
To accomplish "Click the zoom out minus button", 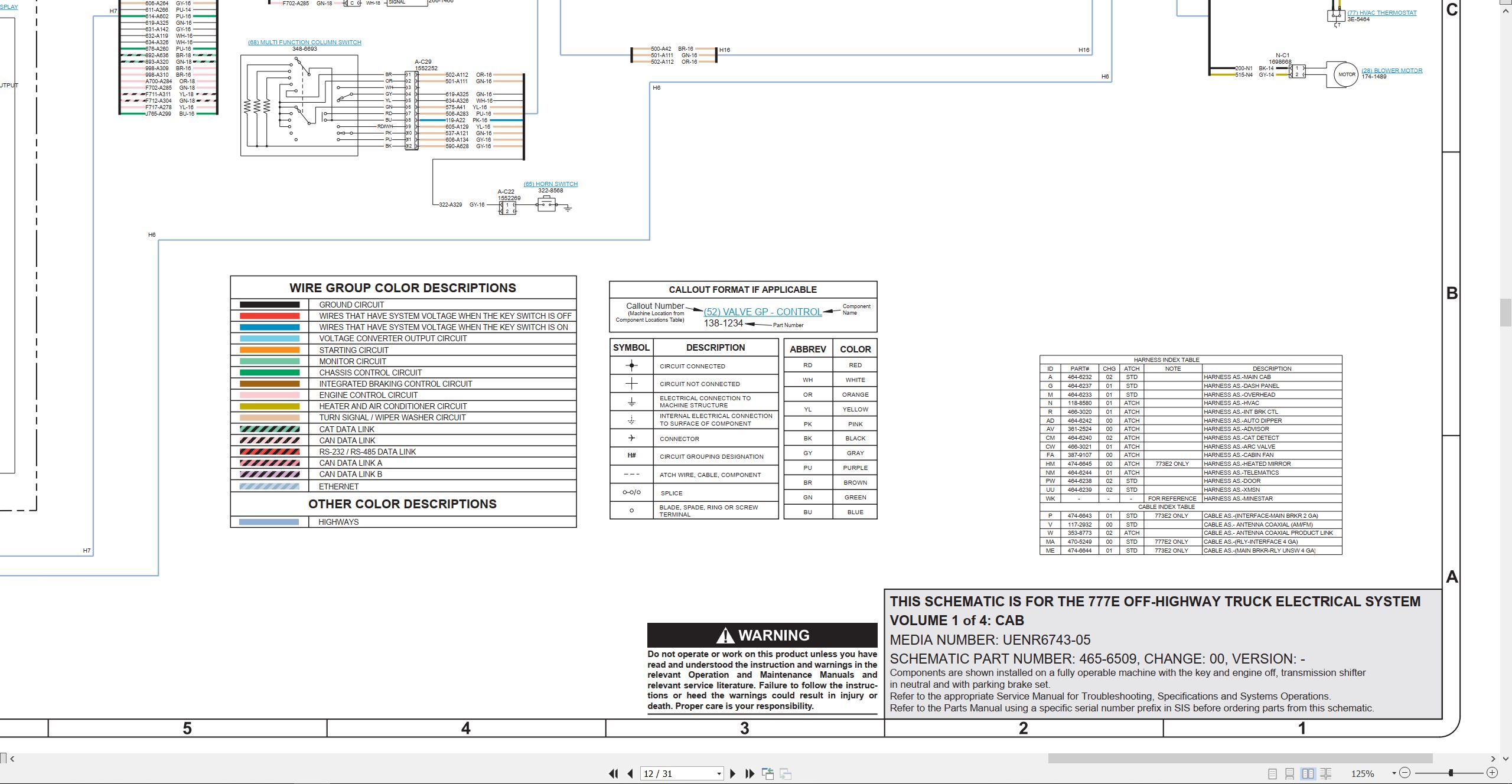I will click(x=1405, y=773).
